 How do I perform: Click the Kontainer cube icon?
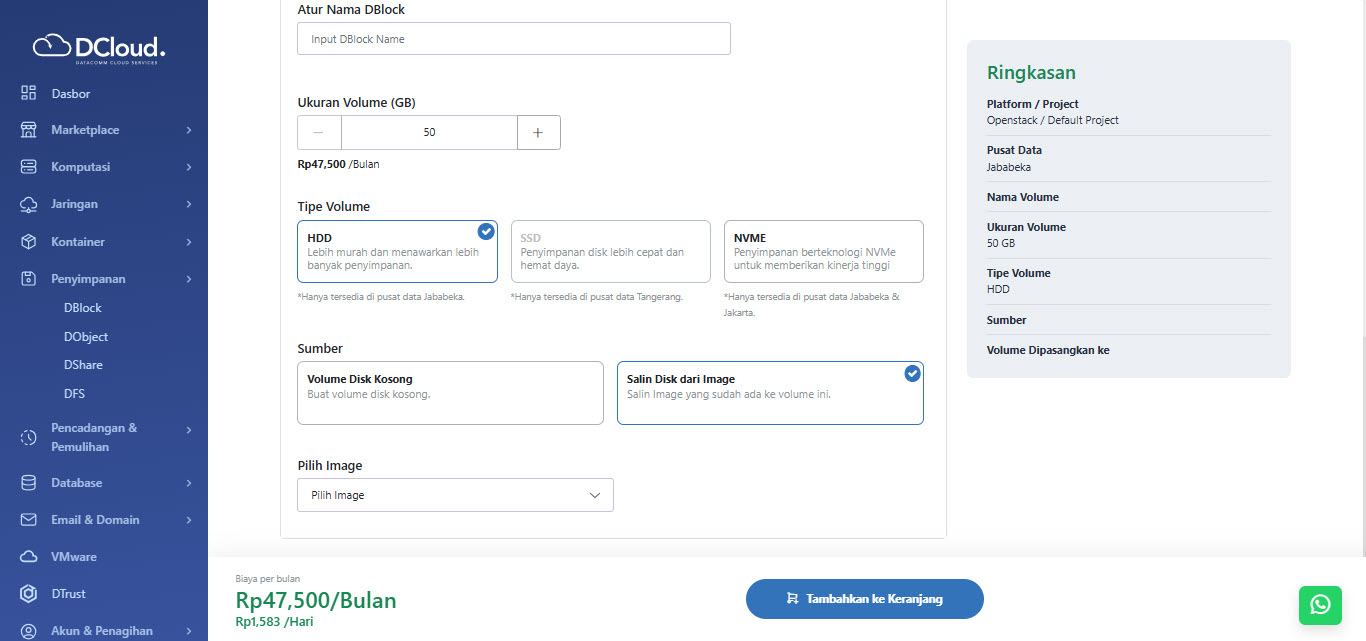29,242
